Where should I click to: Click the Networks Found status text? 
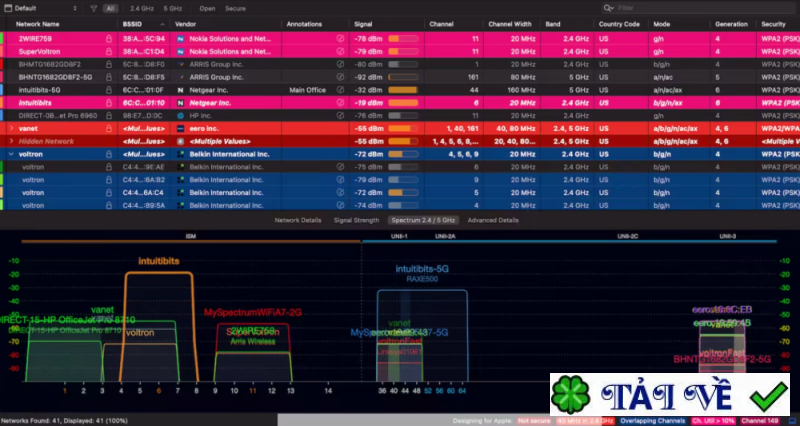pos(64,421)
